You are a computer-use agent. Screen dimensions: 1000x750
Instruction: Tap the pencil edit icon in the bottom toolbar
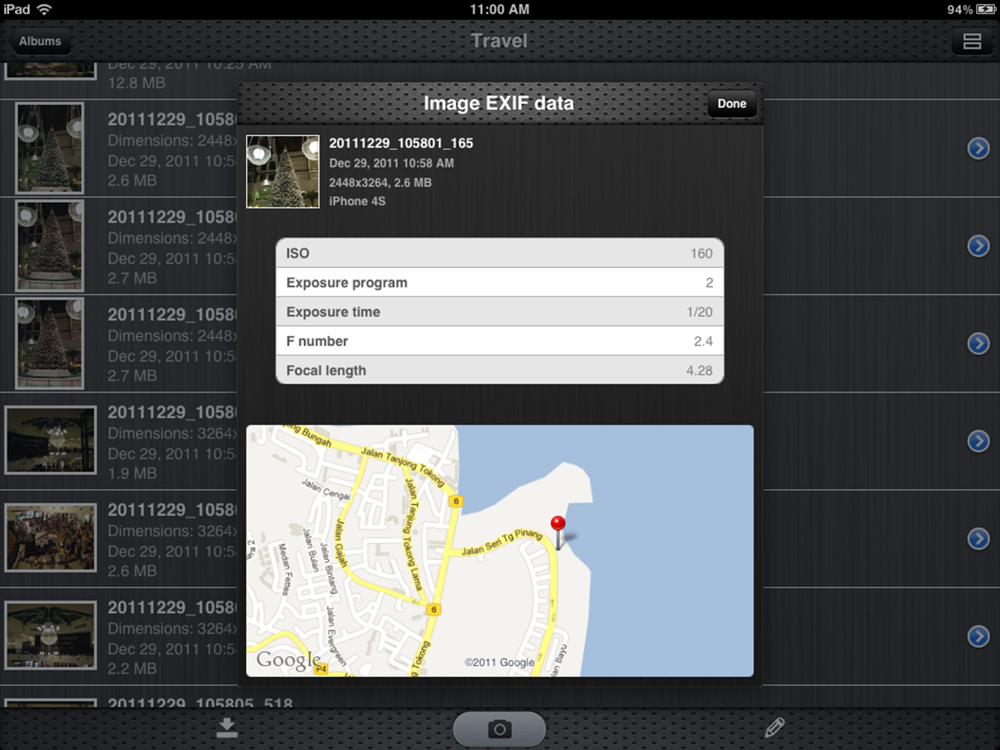coord(774,728)
